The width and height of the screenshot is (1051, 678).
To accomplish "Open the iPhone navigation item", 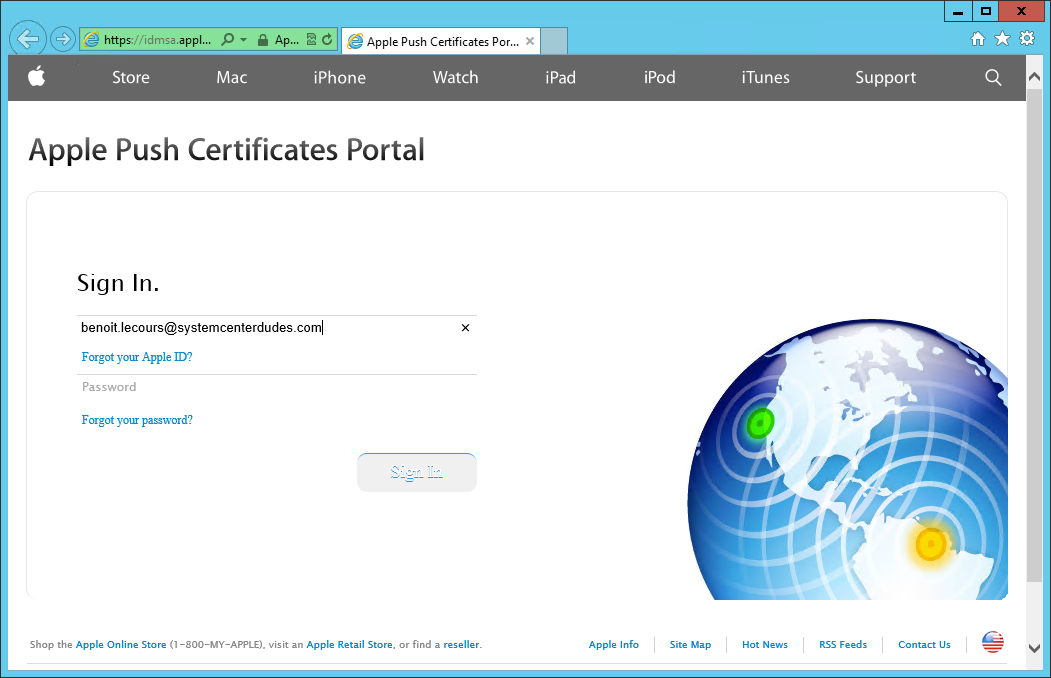I will (340, 78).
